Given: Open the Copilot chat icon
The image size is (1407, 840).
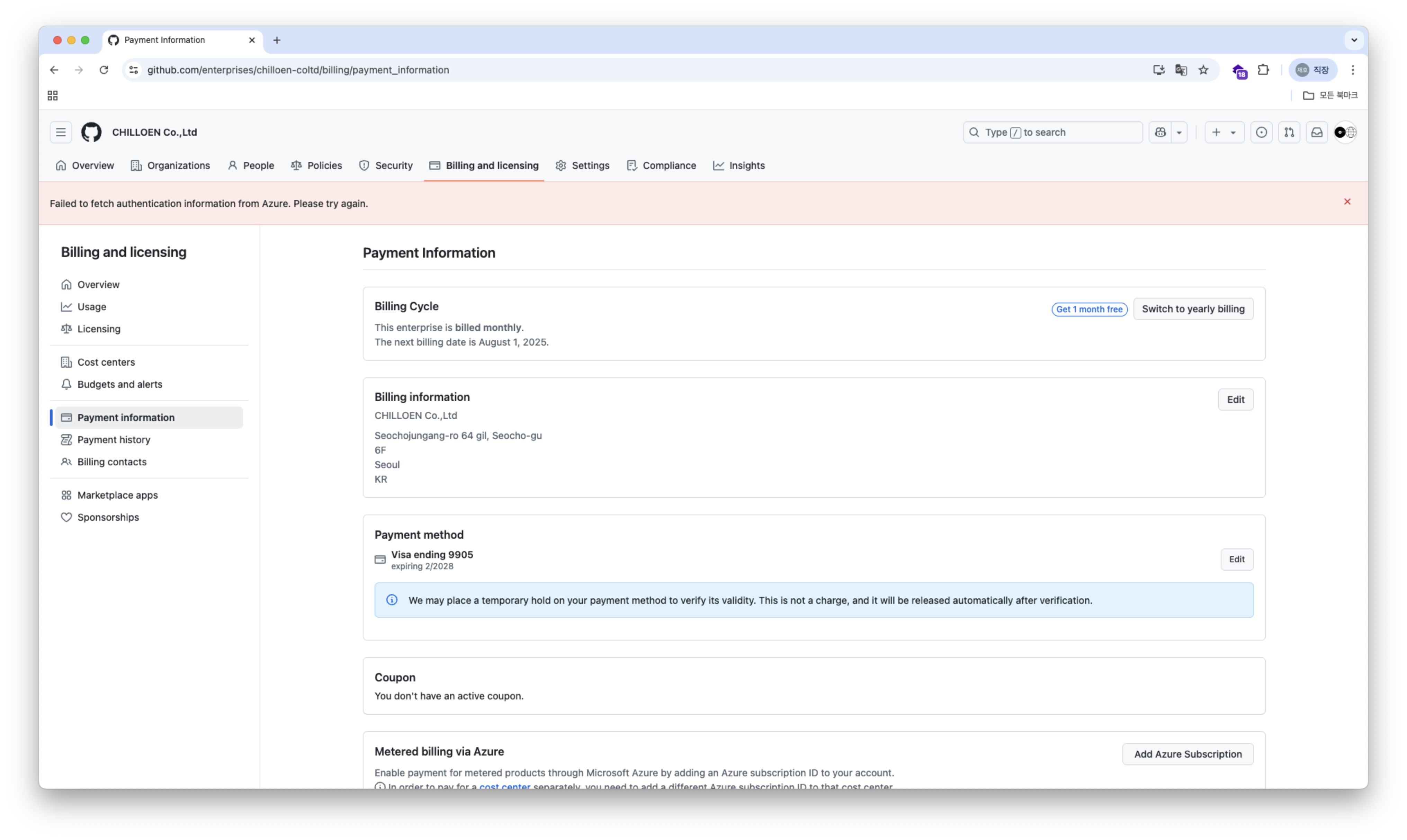Looking at the screenshot, I should [x=1160, y=132].
